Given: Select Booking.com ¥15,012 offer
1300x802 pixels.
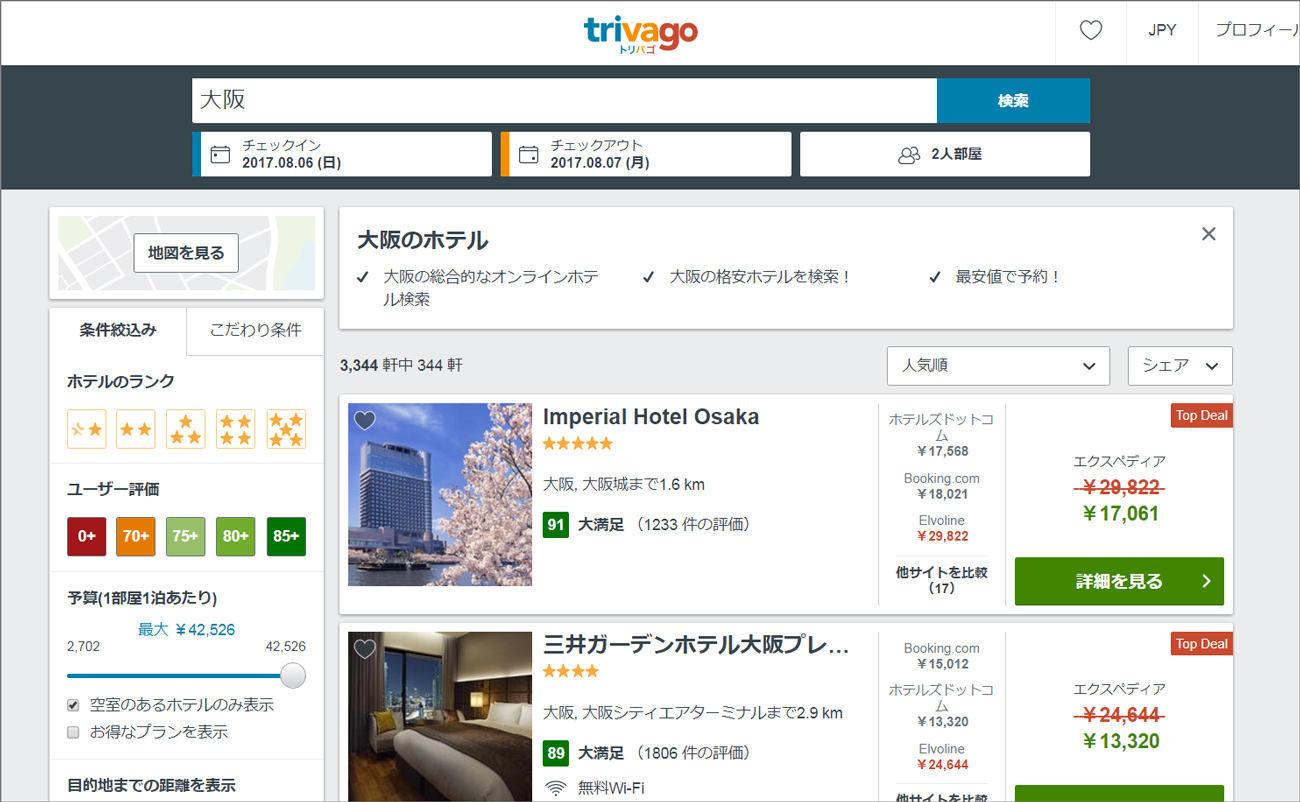Looking at the screenshot, I should 941,656.
